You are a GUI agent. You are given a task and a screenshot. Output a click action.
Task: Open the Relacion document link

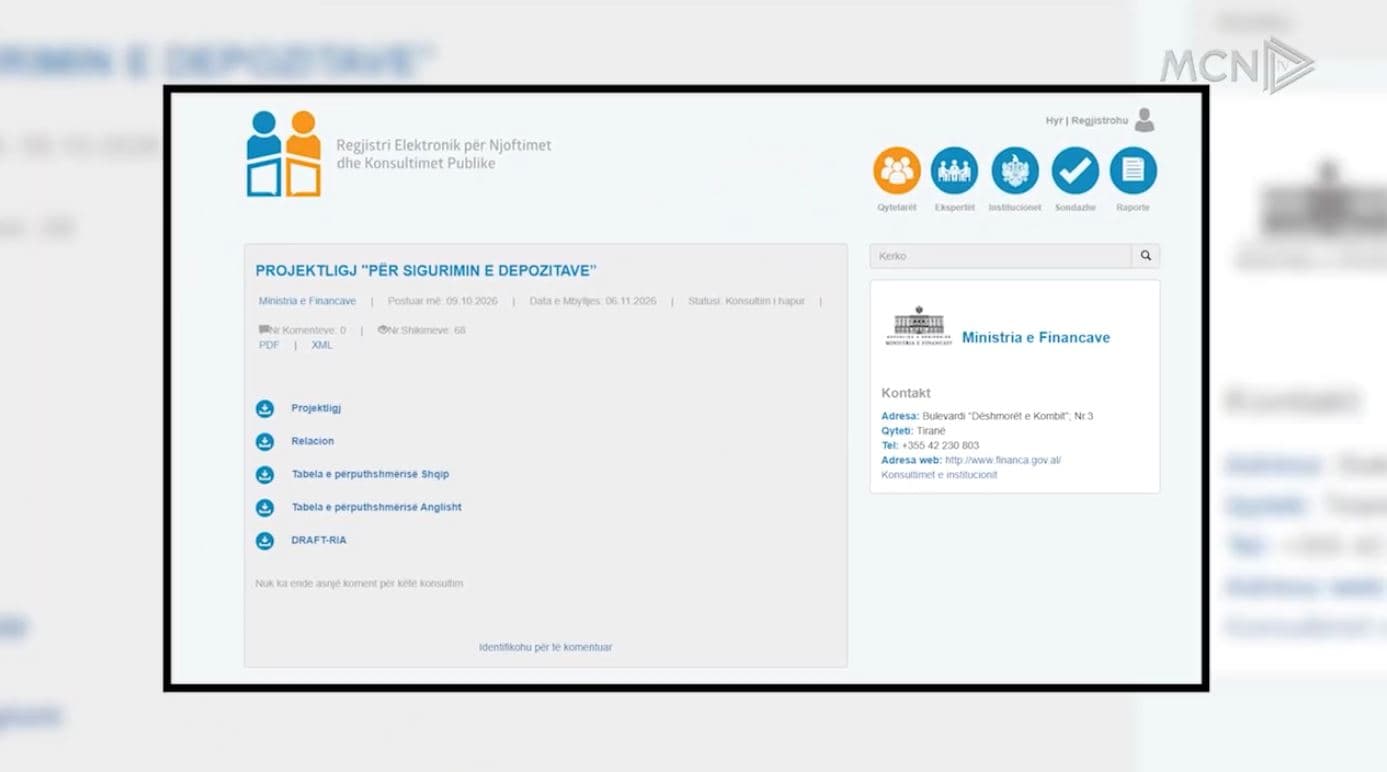(x=313, y=441)
